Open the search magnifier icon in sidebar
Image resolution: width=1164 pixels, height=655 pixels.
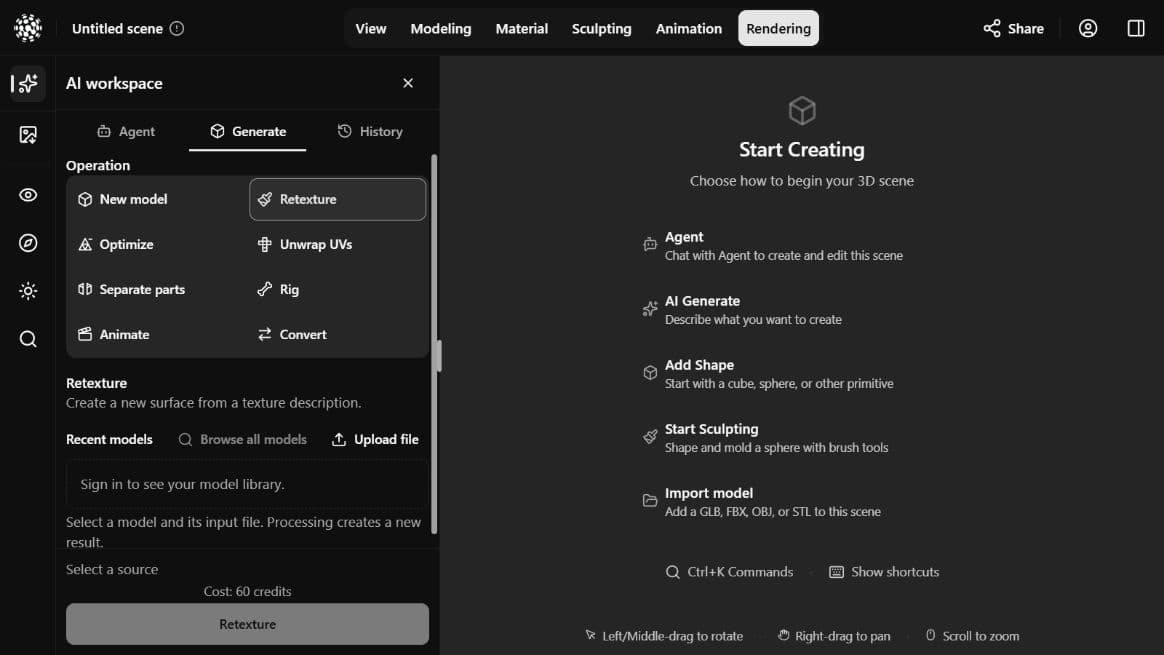tap(28, 339)
